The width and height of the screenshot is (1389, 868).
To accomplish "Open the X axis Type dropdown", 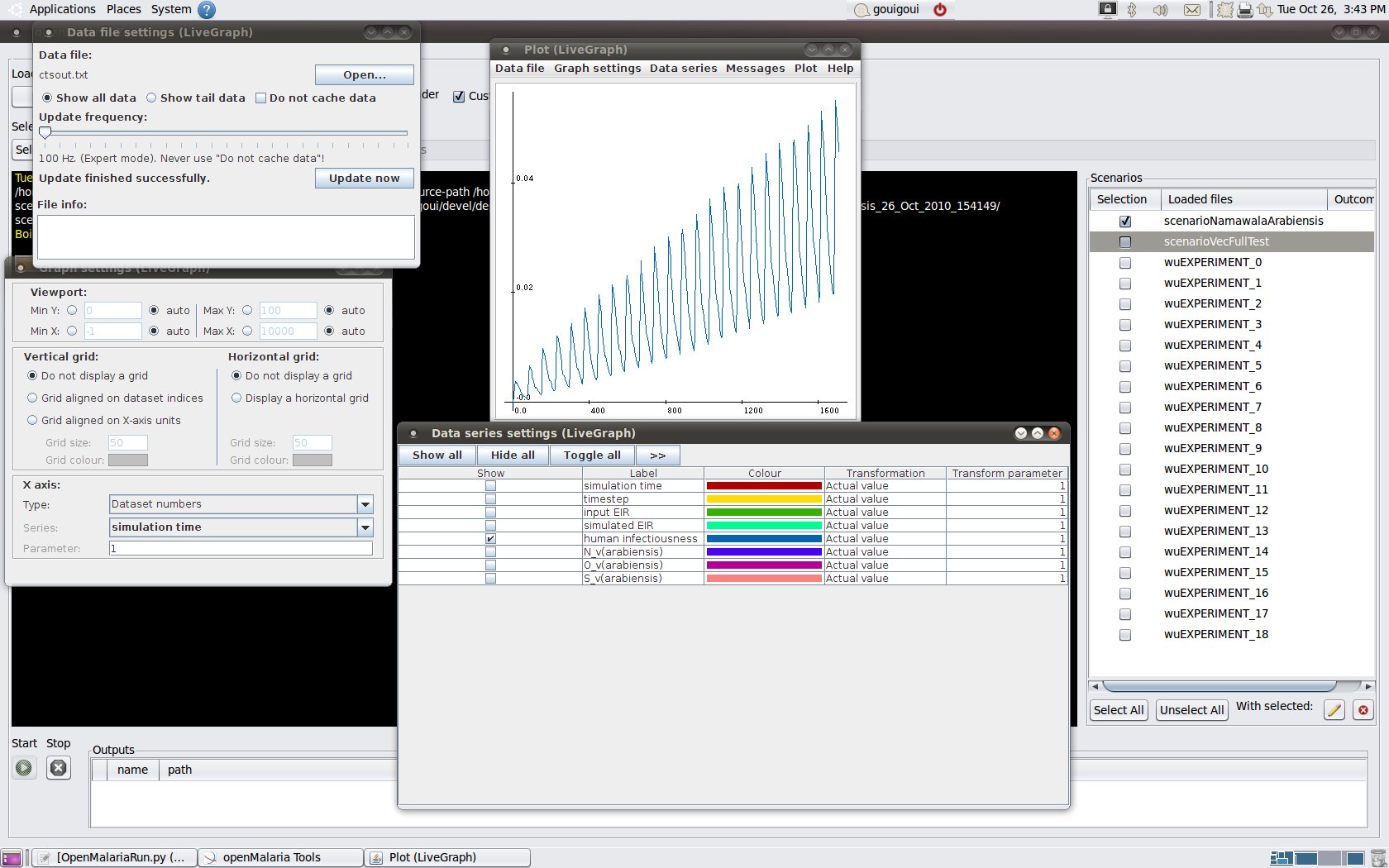I will pos(365,504).
